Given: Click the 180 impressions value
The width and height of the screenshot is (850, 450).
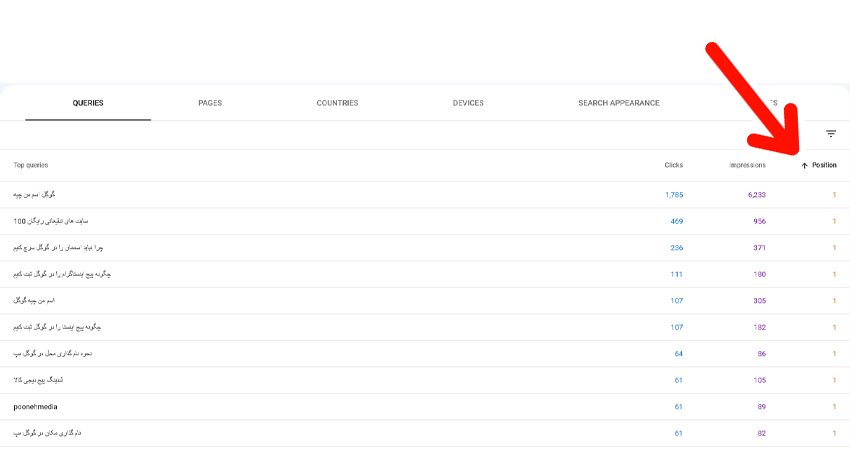Looking at the screenshot, I should point(759,274).
